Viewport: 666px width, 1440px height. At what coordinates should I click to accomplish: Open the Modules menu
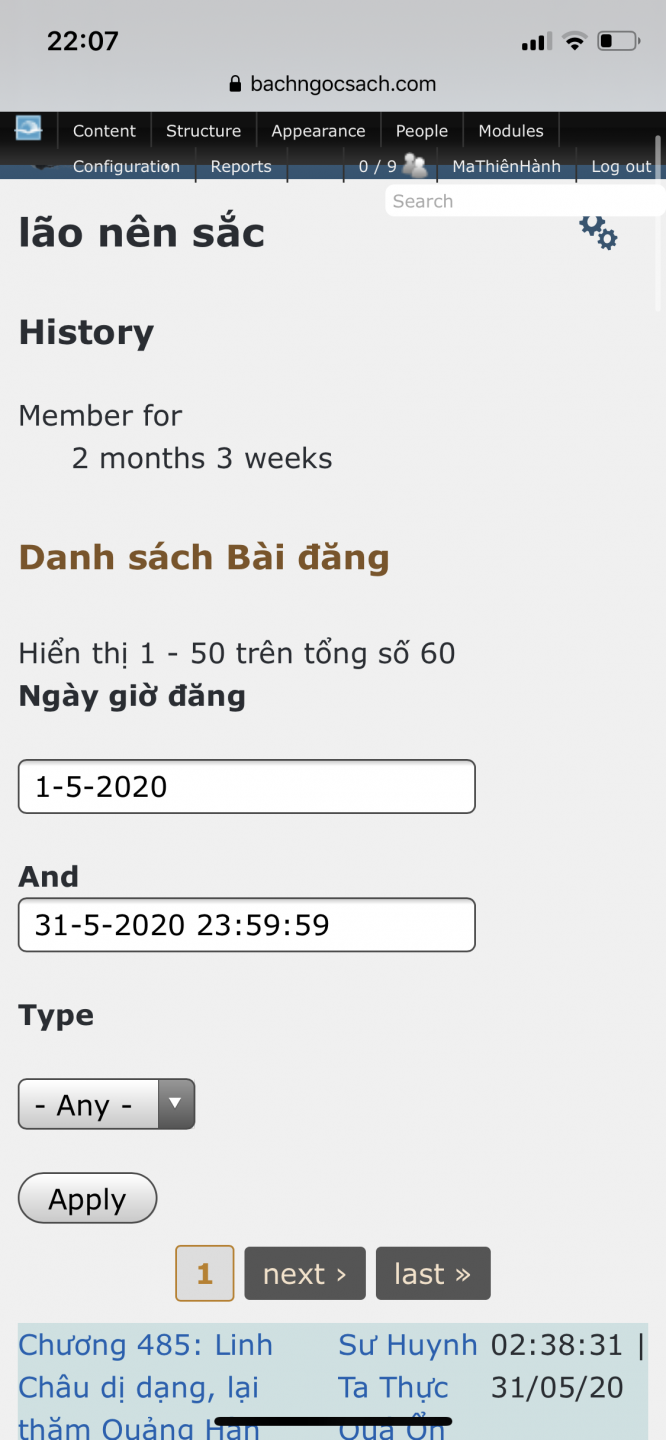[x=510, y=130]
